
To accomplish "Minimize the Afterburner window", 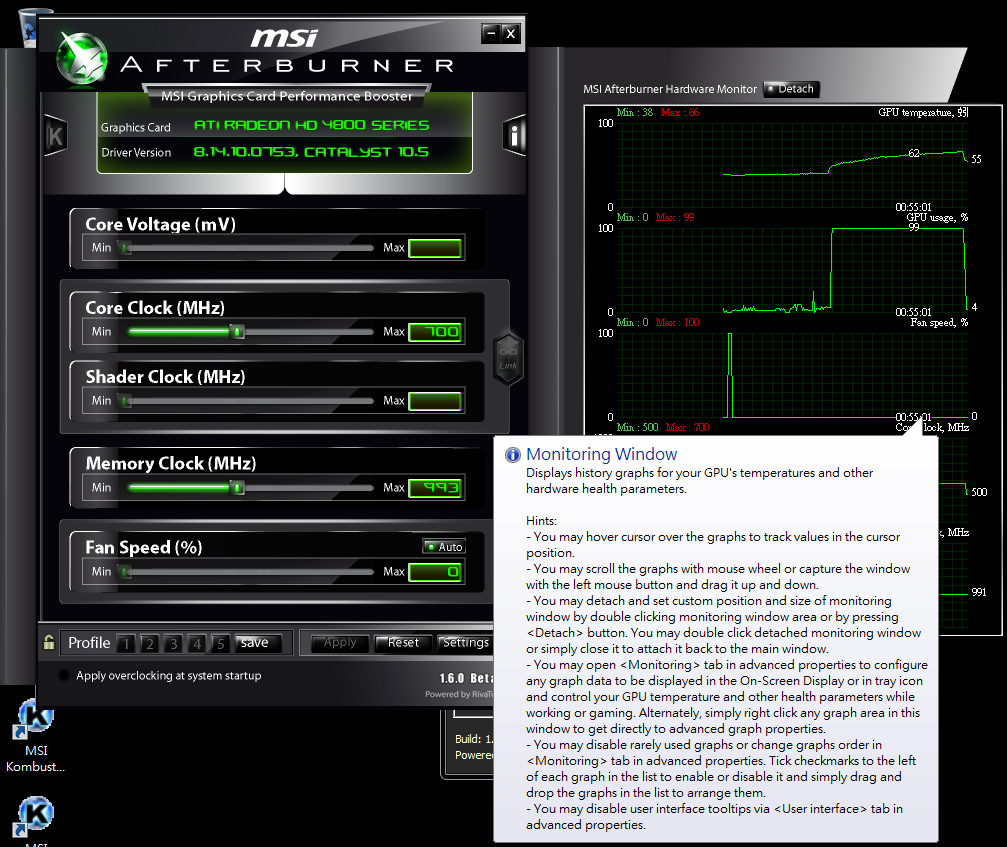I will click(491, 33).
